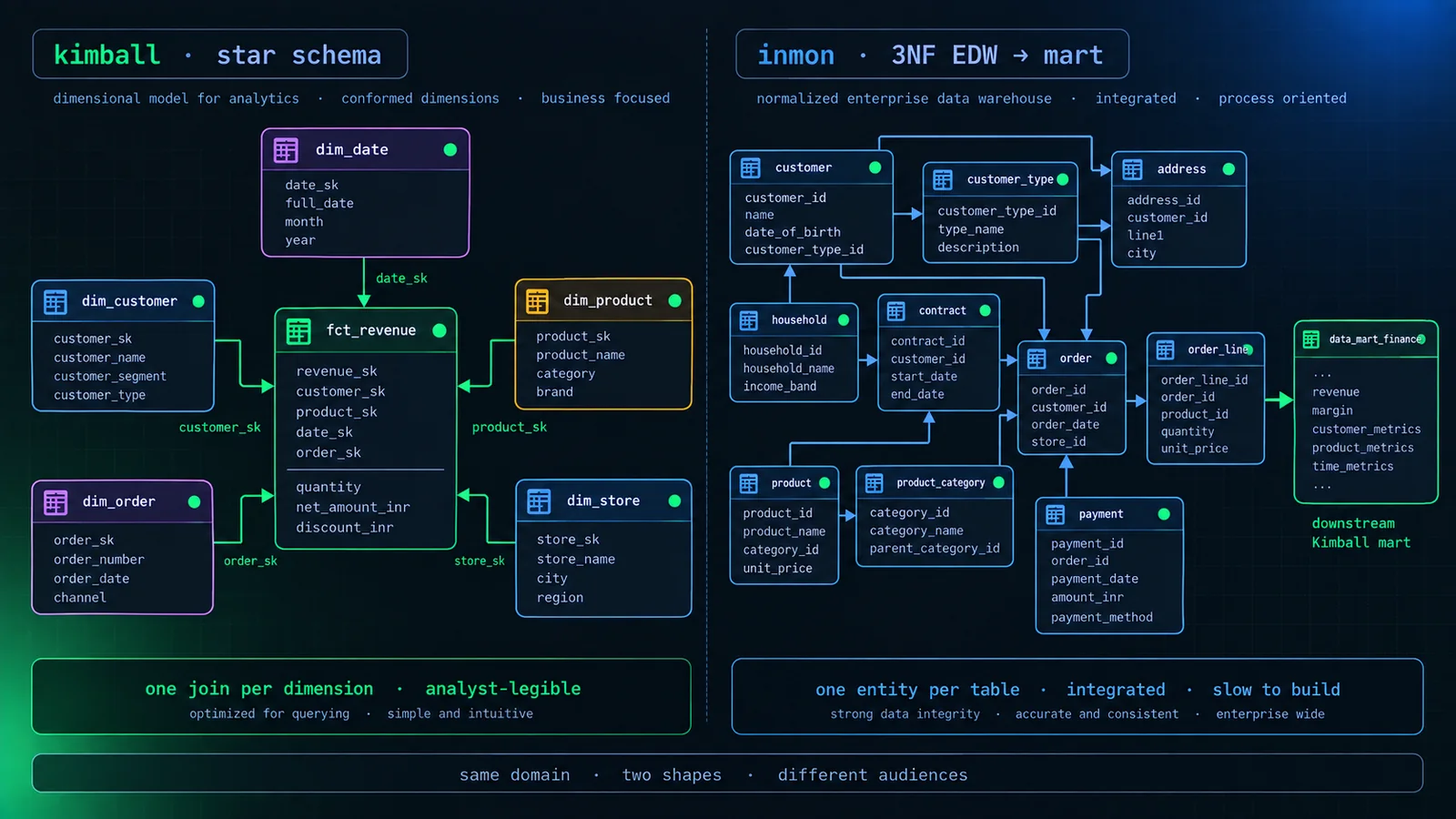Select the 'time_metrics' row
This screenshot has width=1456, height=819.
pos(1352,467)
